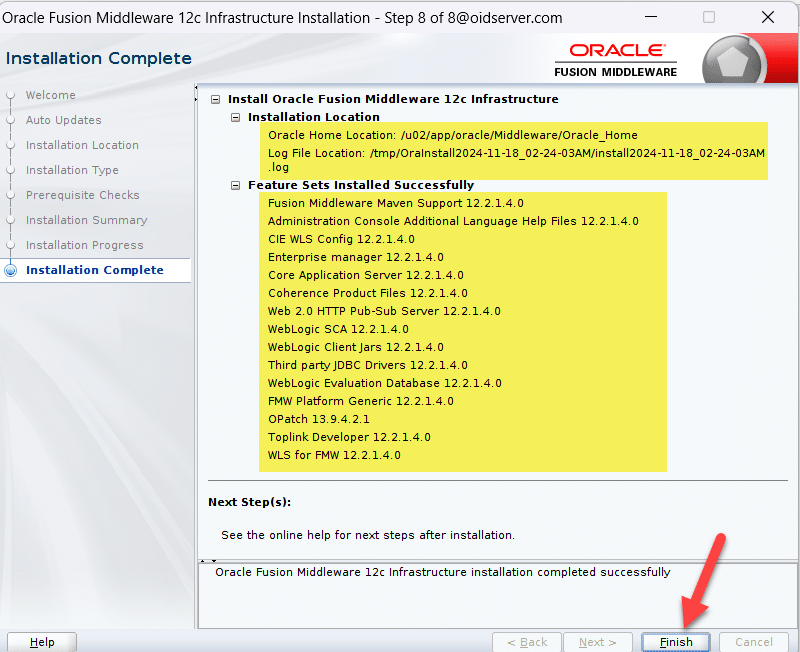Open the Help button
The height and width of the screenshot is (652, 800).
click(42, 642)
